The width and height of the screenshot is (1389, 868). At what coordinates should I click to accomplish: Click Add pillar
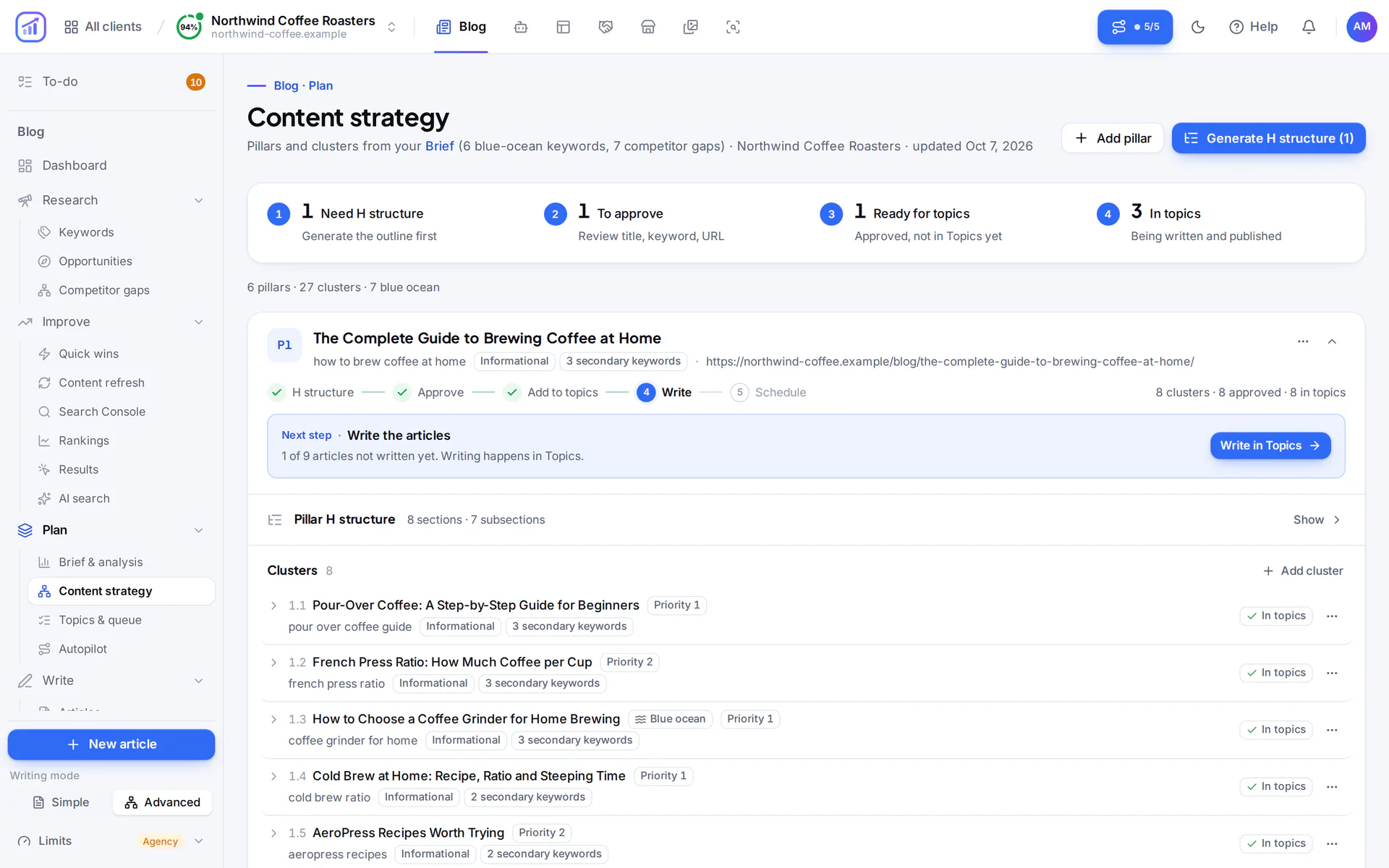click(x=1113, y=138)
